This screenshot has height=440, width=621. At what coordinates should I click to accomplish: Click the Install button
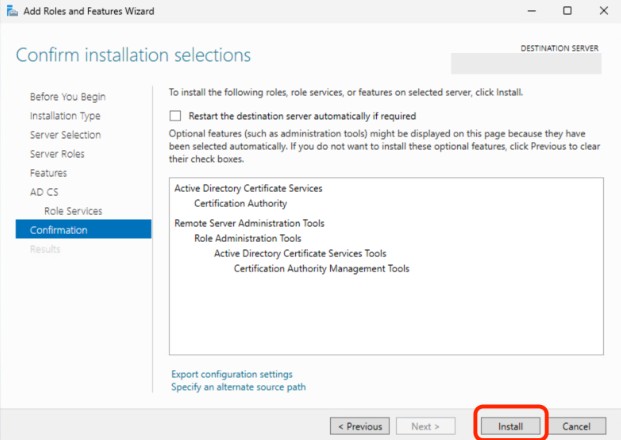[x=510, y=426]
